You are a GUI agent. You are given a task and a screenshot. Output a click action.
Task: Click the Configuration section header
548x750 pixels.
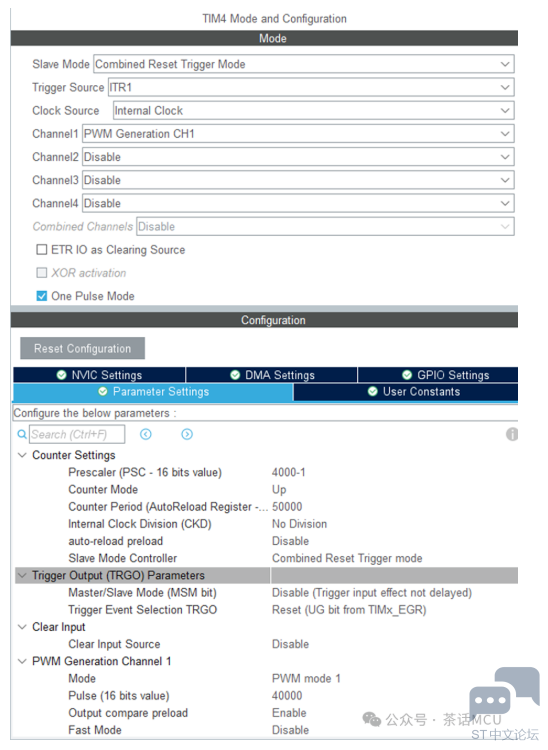pyautogui.click(x=264, y=320)
